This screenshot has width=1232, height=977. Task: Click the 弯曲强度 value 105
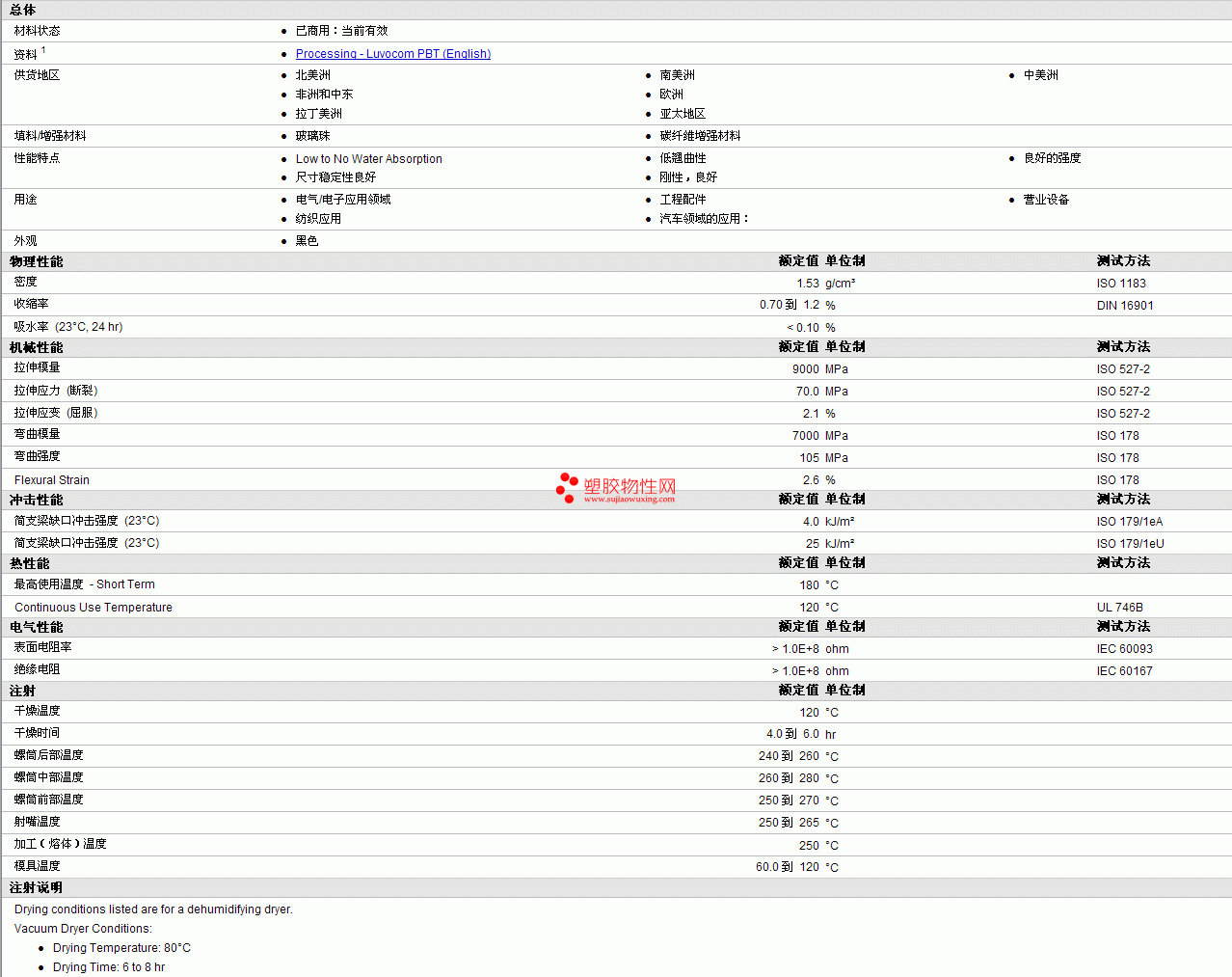point(810,458)
